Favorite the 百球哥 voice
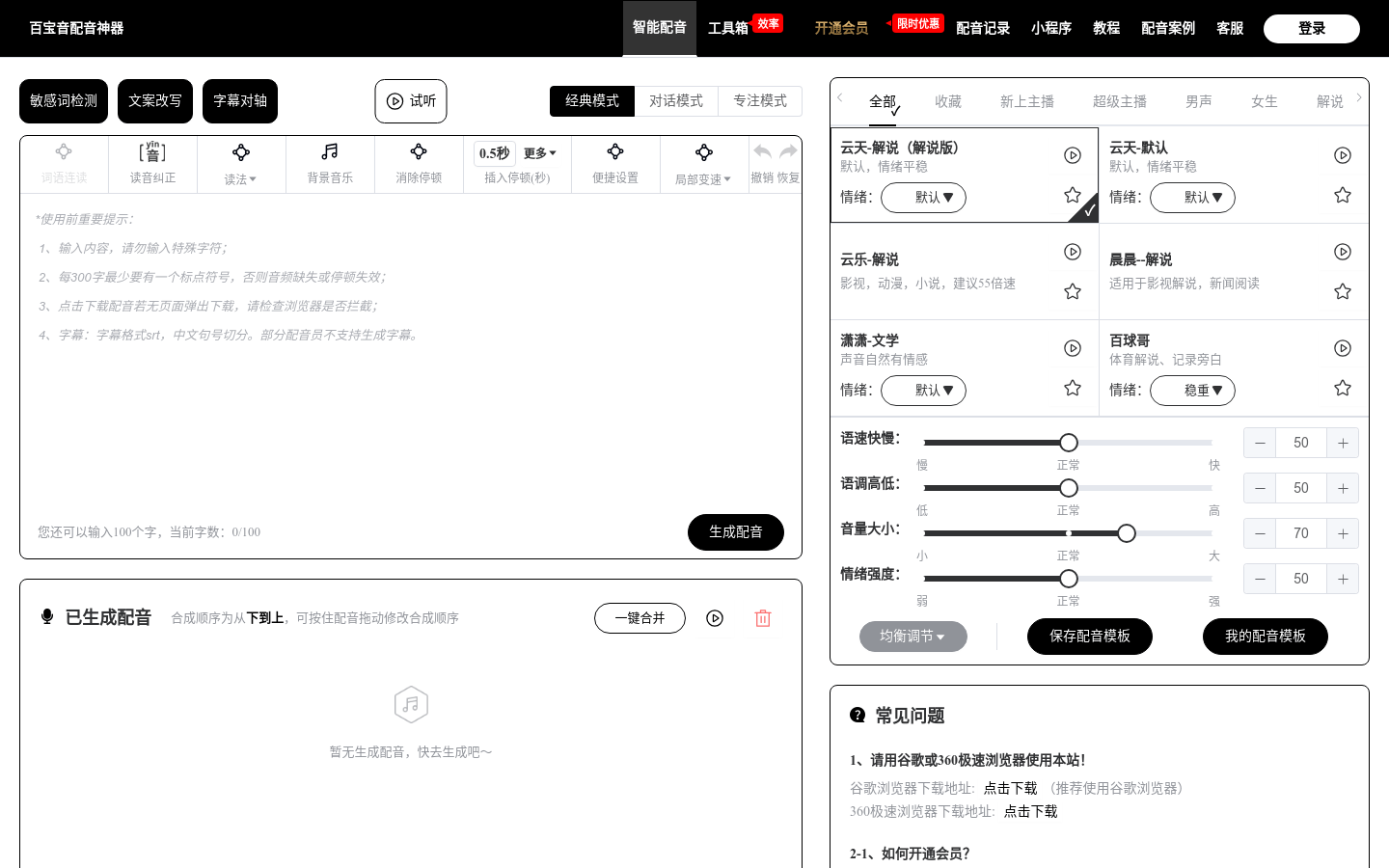This screenshot has width=1389, height=868. (1343, 388)
